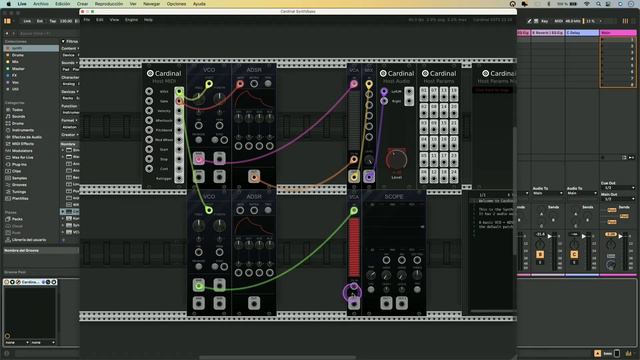Open the Edición menu
Image resolution: width=640 pixels, height=360 pixels.
pos(62,4)
